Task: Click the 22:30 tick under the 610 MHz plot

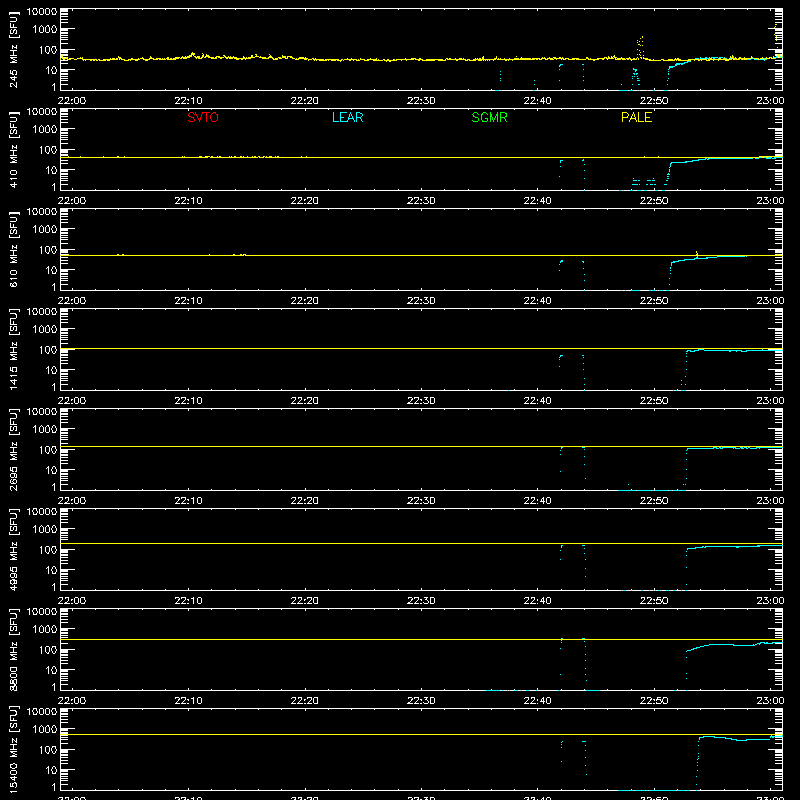Action: click(421, 301)
